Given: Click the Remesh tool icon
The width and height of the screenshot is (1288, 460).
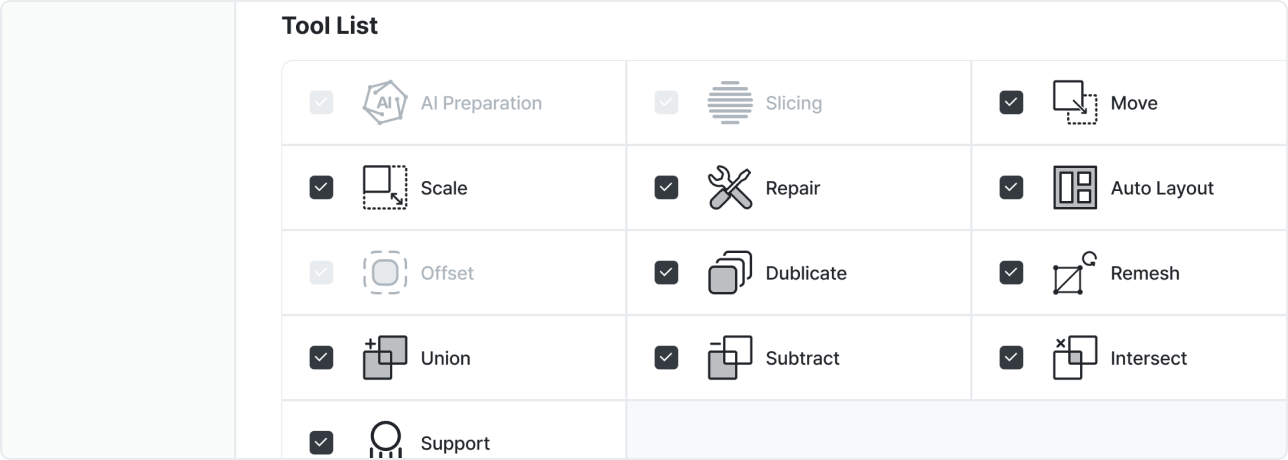Looking at the screenshot, I should [x=1075, y=273].
